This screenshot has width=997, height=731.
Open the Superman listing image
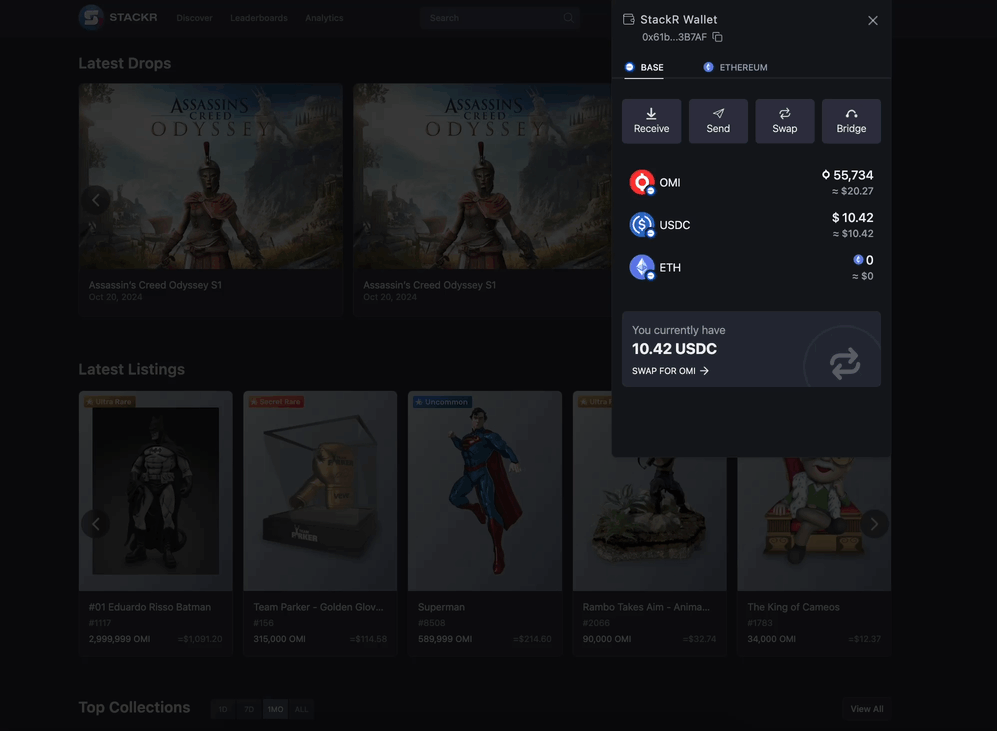[x=485, y=491]
